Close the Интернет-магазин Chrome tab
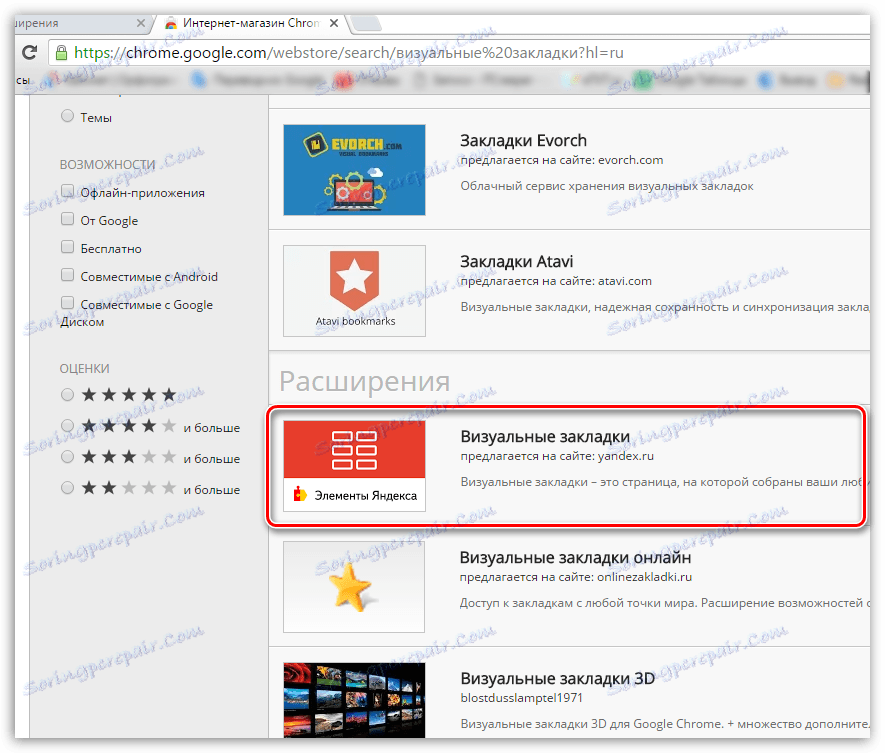Viewport: 885px width, 753px height. tap(334, 23)
